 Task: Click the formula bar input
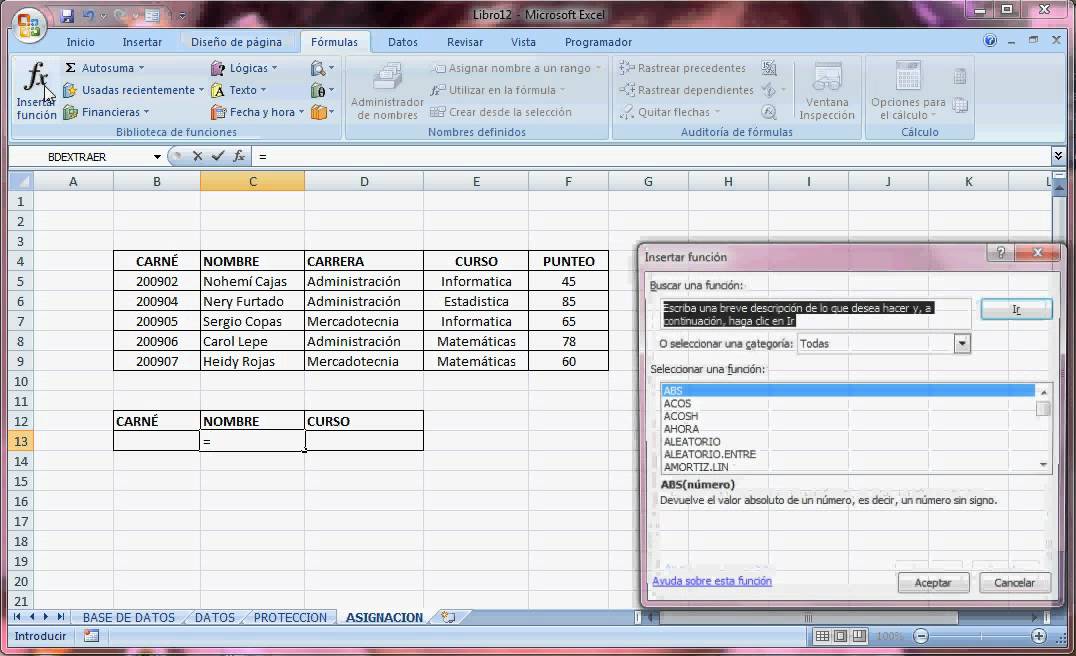tap(651, 156)
